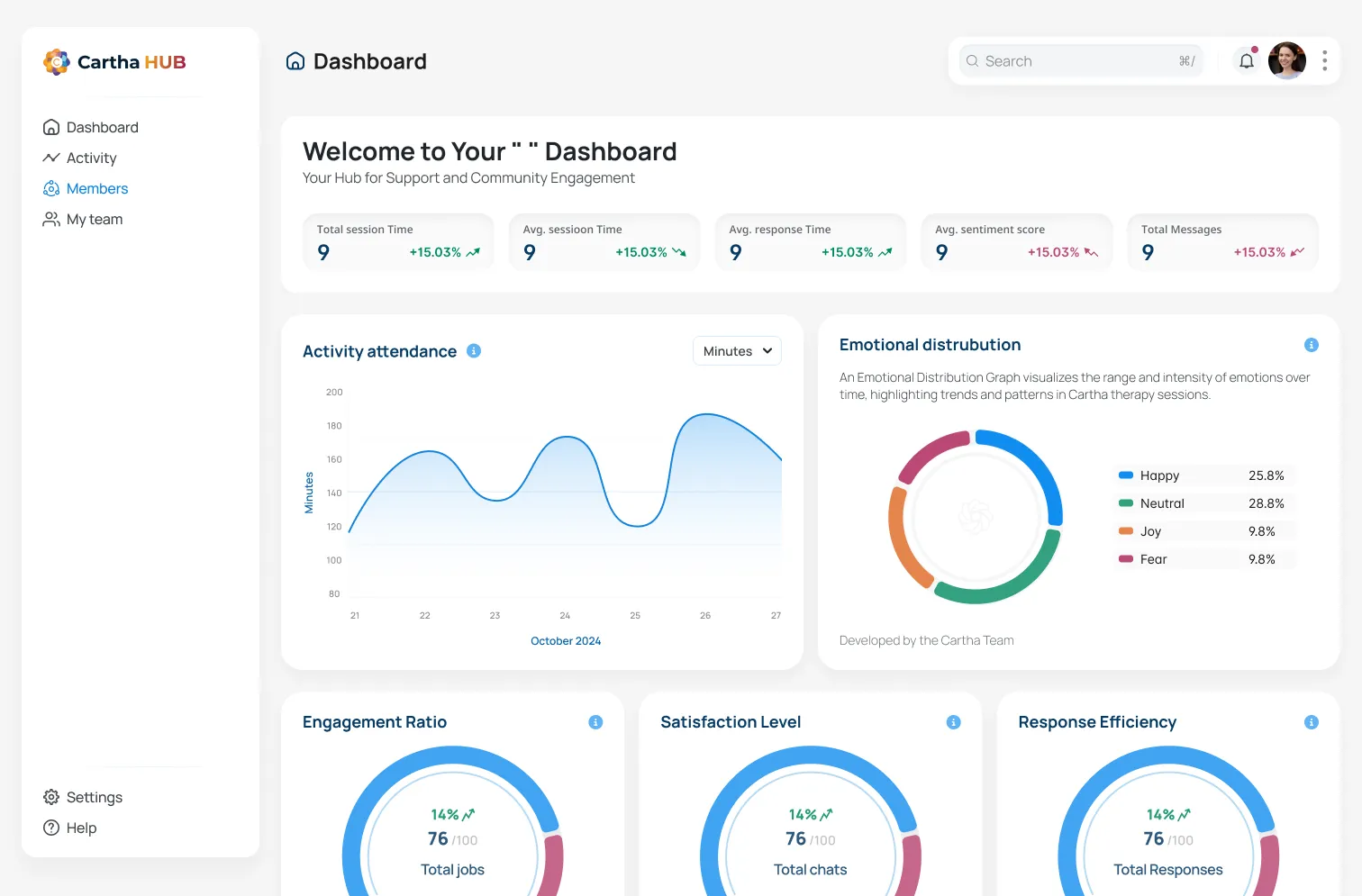1362x896 pixels.
Task: Click the home icon beside the Dashboard page title
Action: pyautogui.click(x=295, y=61)
